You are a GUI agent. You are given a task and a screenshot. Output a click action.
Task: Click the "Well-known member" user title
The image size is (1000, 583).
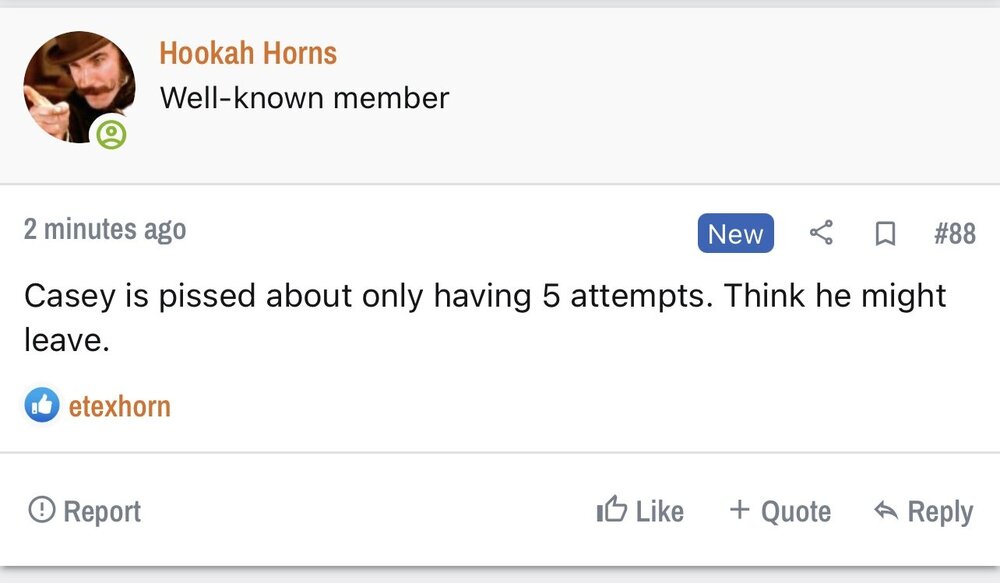pyautogui.click(x=304, y=98)
